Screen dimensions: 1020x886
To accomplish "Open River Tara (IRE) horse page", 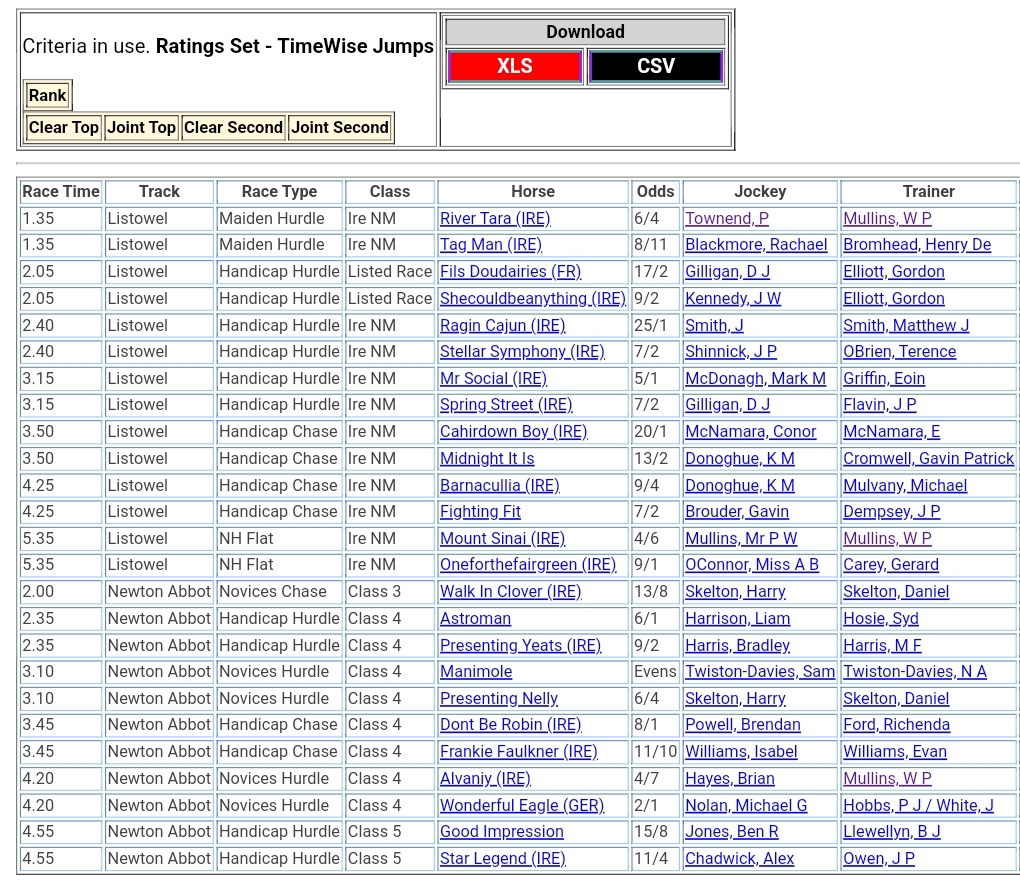I will [x=495, y=218].
